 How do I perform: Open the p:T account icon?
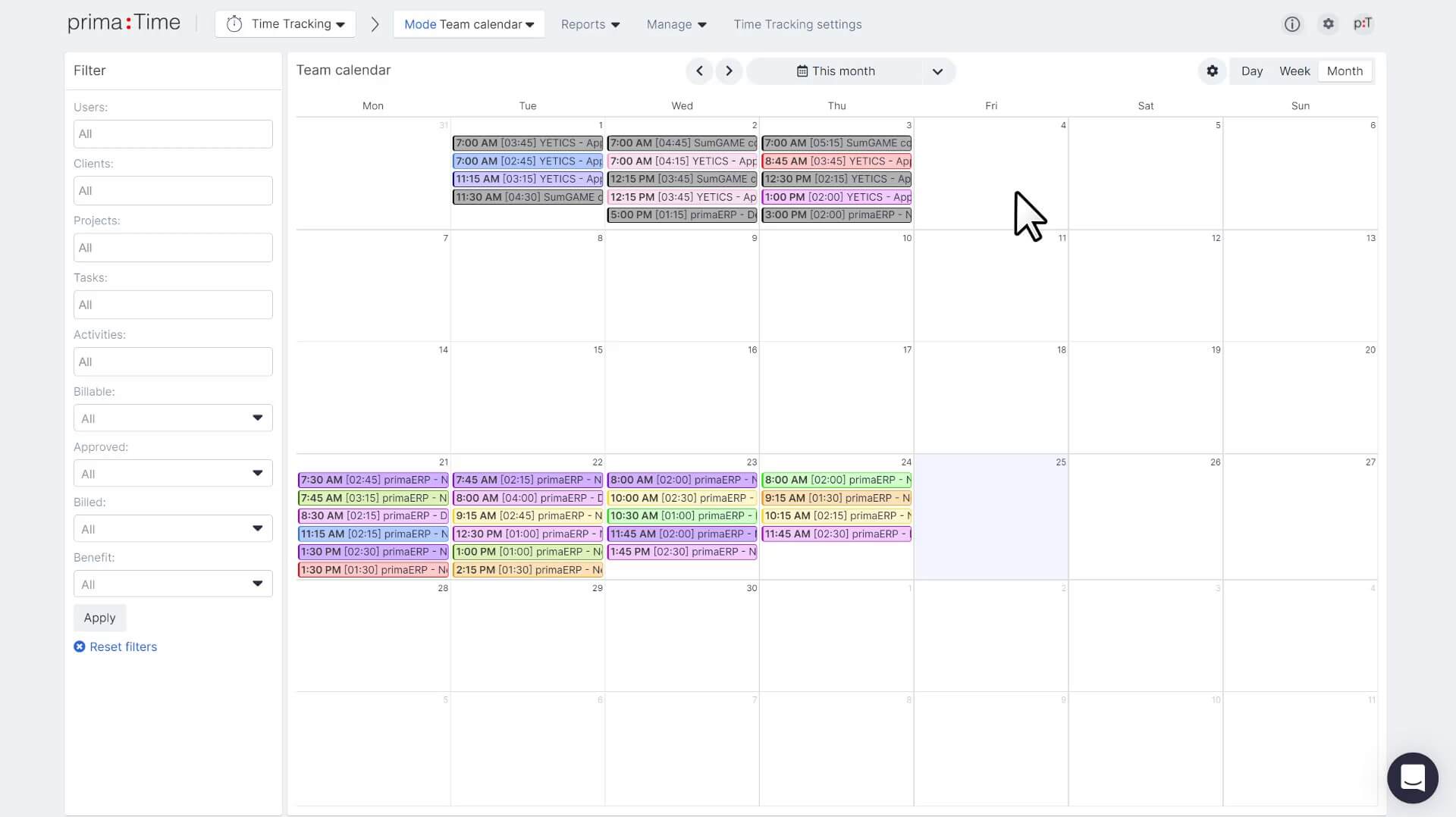(x=1363, y=24)
